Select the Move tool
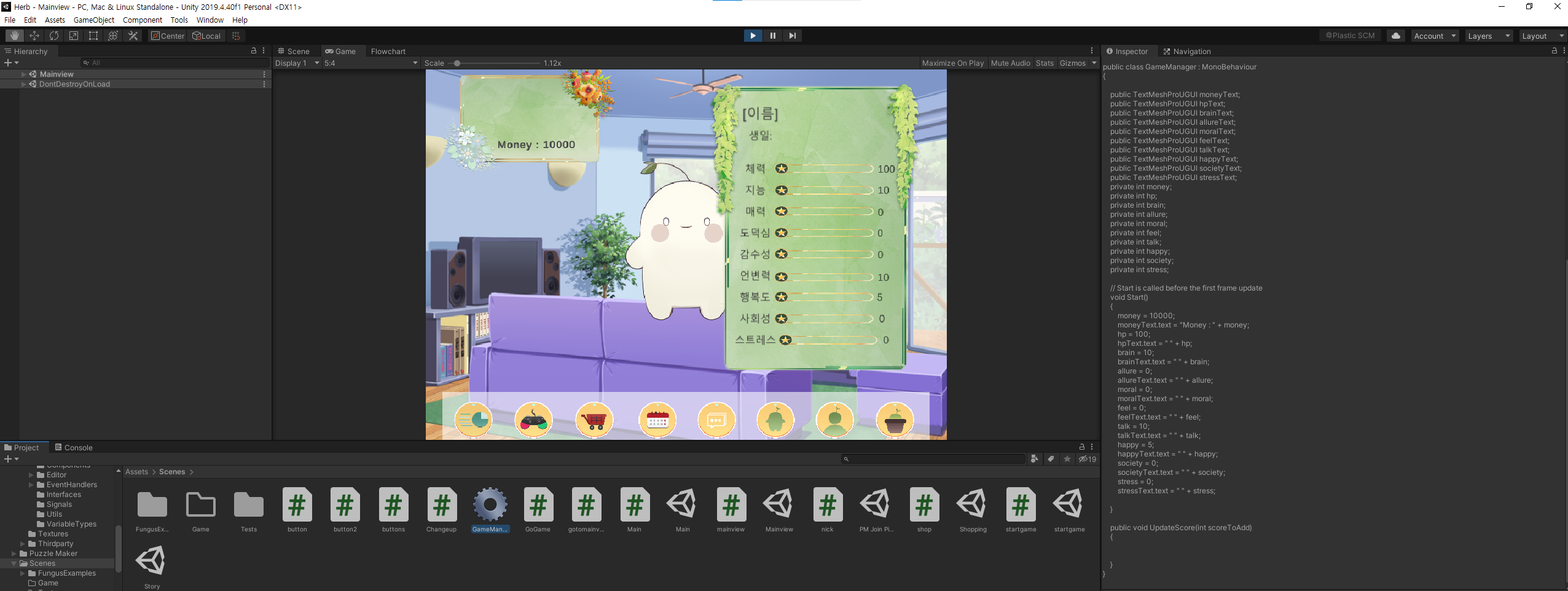The height and width of the screenshot is (591, 1568). [34, 35]
